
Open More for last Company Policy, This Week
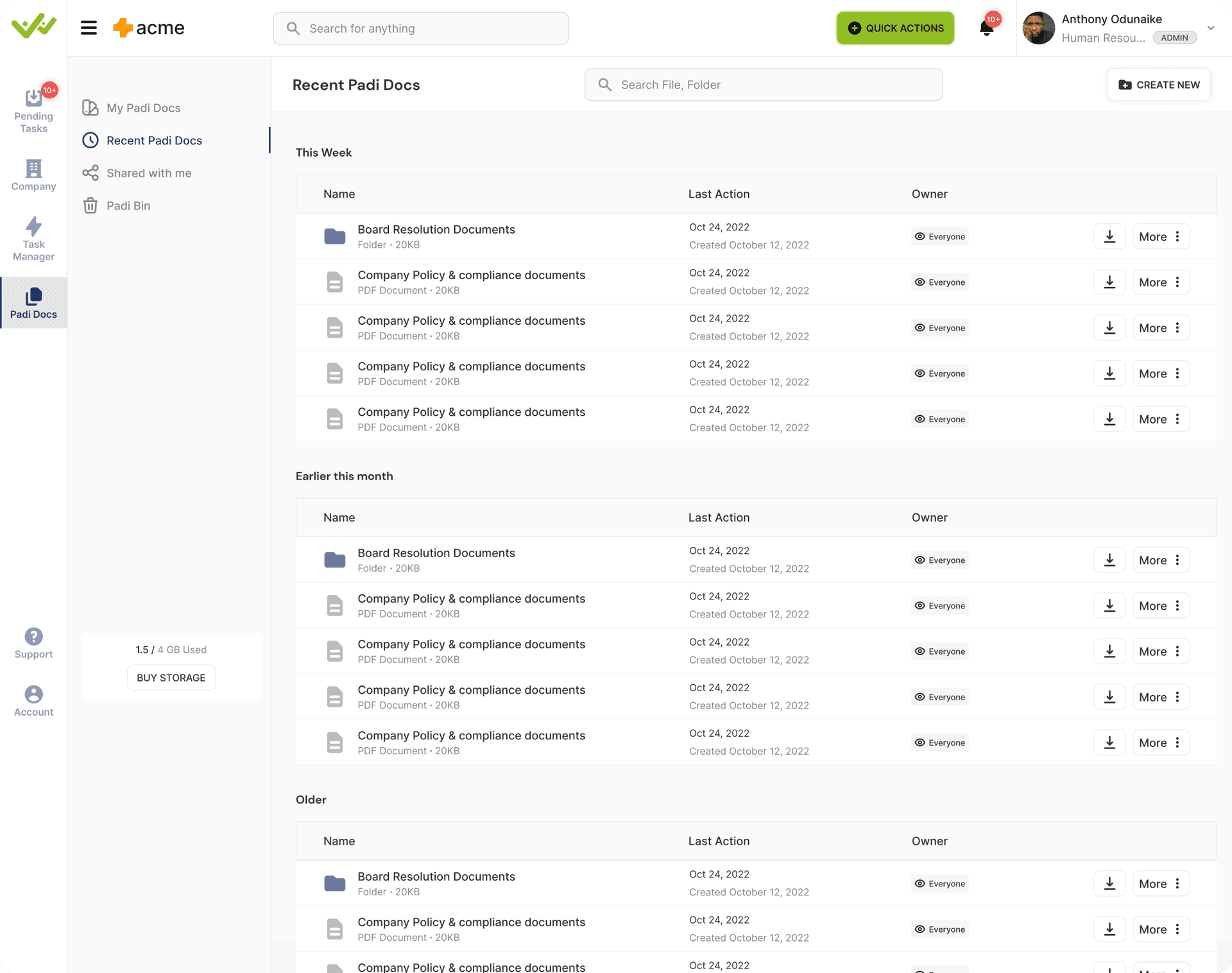(x=1161, y=419)
